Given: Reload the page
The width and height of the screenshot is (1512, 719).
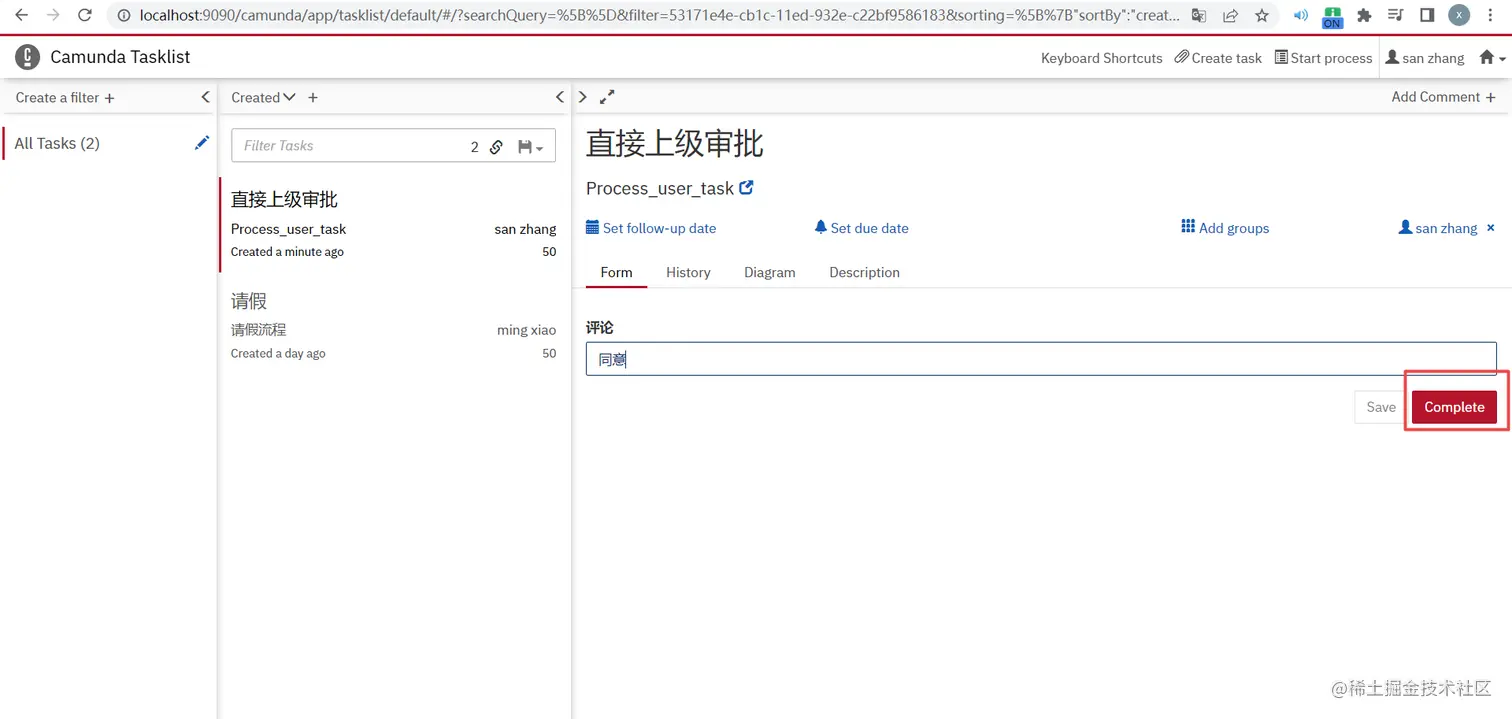Looking at the screenshot, I should pos(85,15).
